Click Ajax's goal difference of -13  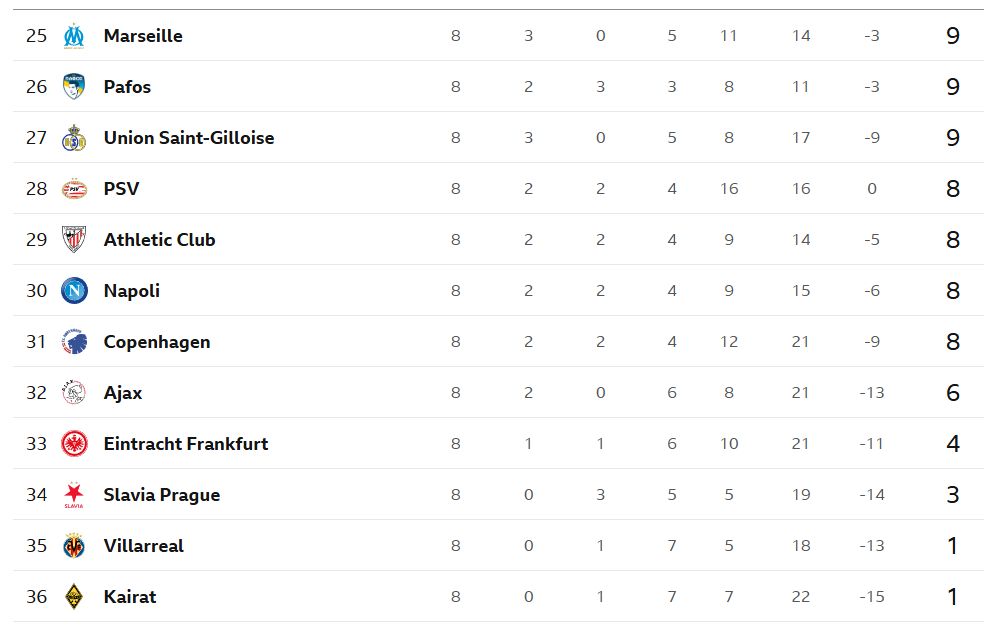871,393
